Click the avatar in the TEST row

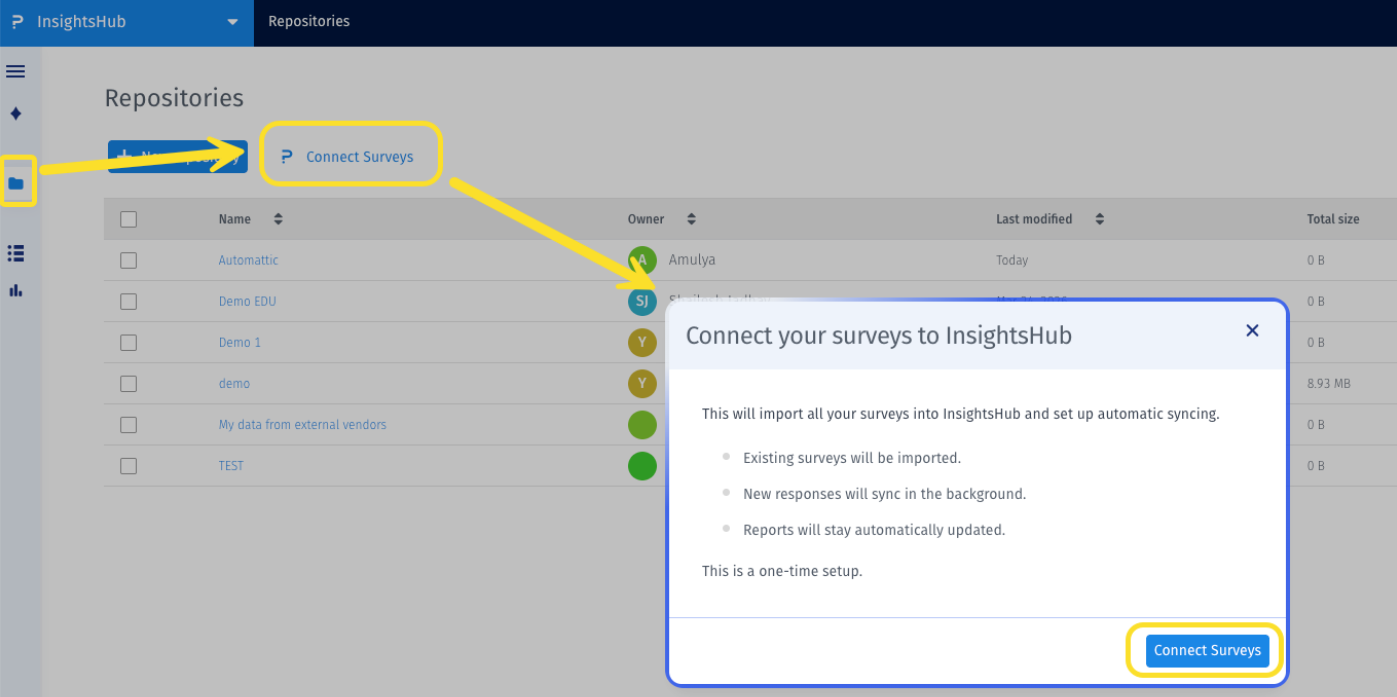tap(642, 465)
